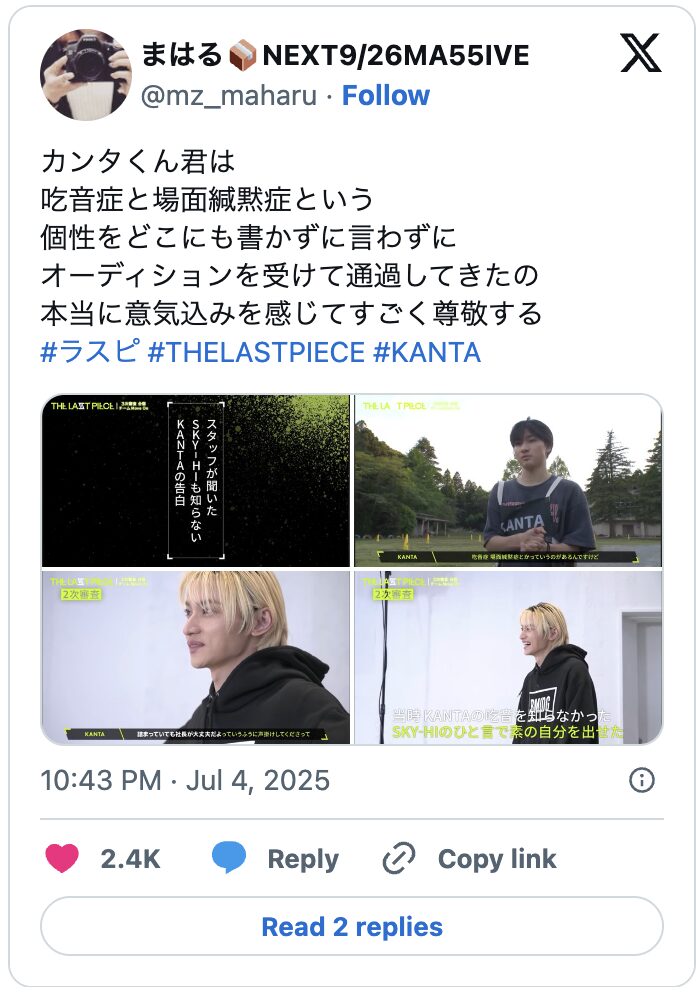Open the tweet info circle icon
The width and height of the screenshot is (696, 1006).
point(642,780)
